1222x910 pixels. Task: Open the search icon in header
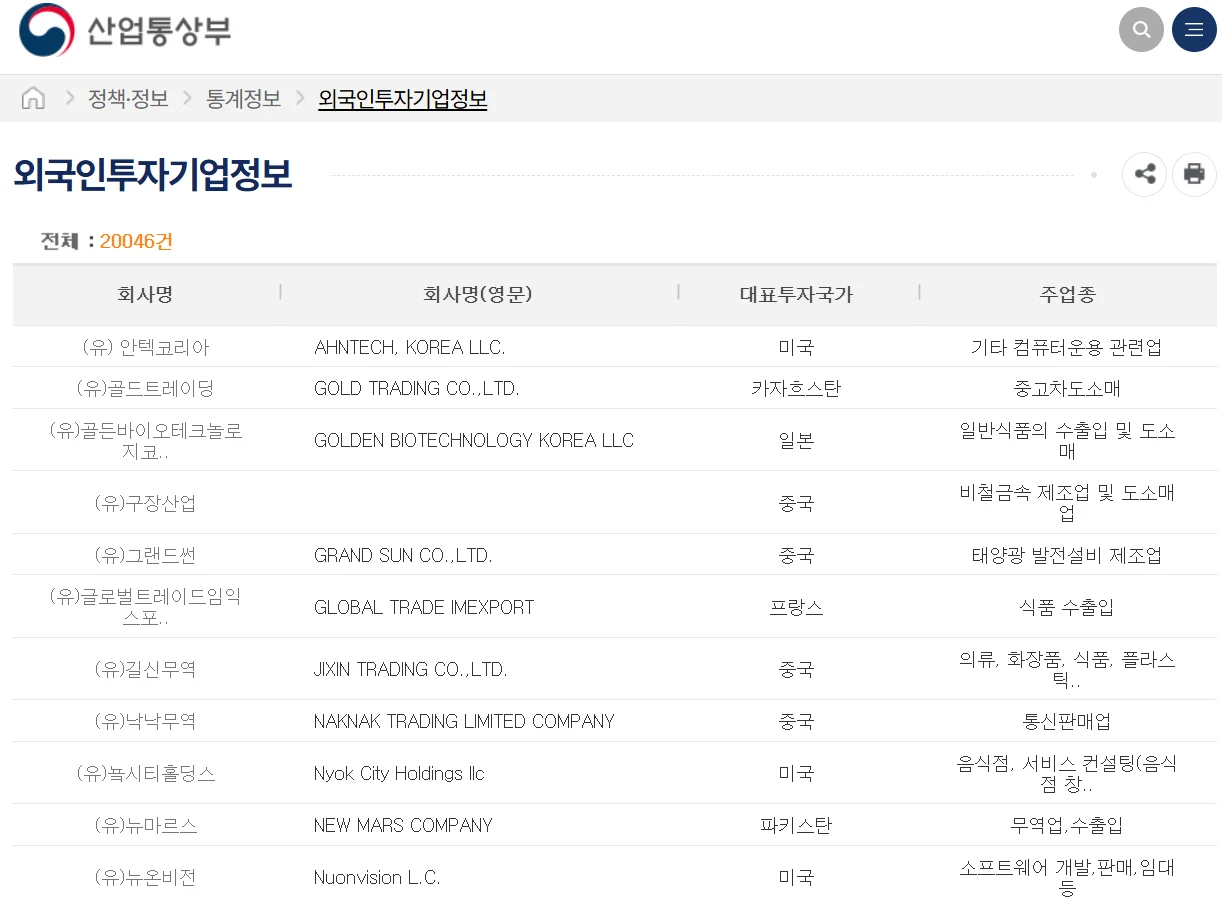click(1141, 29)
